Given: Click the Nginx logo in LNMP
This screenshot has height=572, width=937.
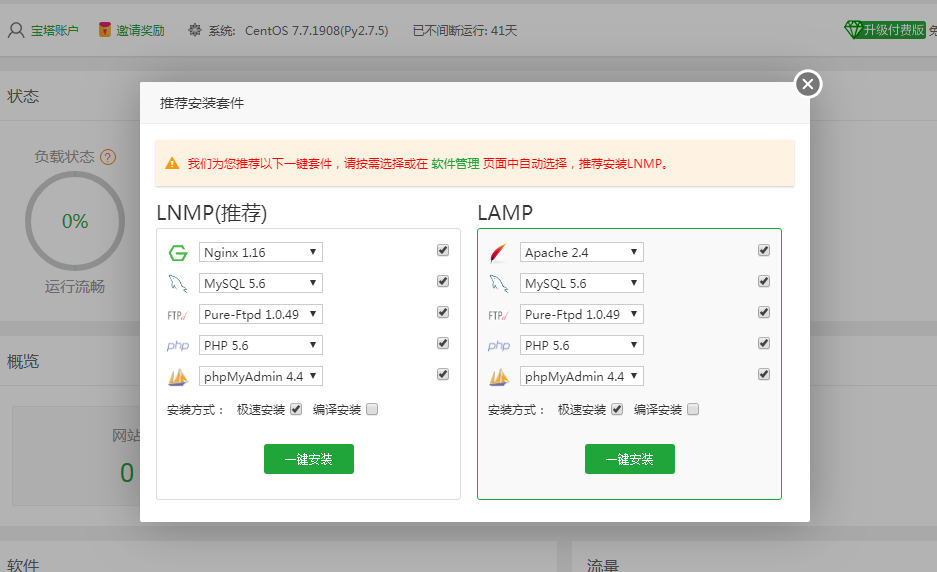Looking at the screenshot, I should click(177, 253).
